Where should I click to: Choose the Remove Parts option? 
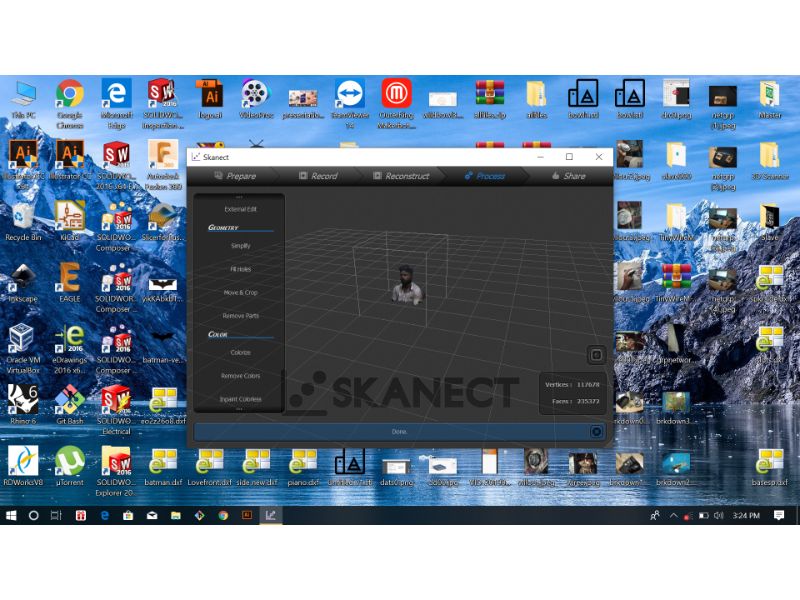[240, 316]
